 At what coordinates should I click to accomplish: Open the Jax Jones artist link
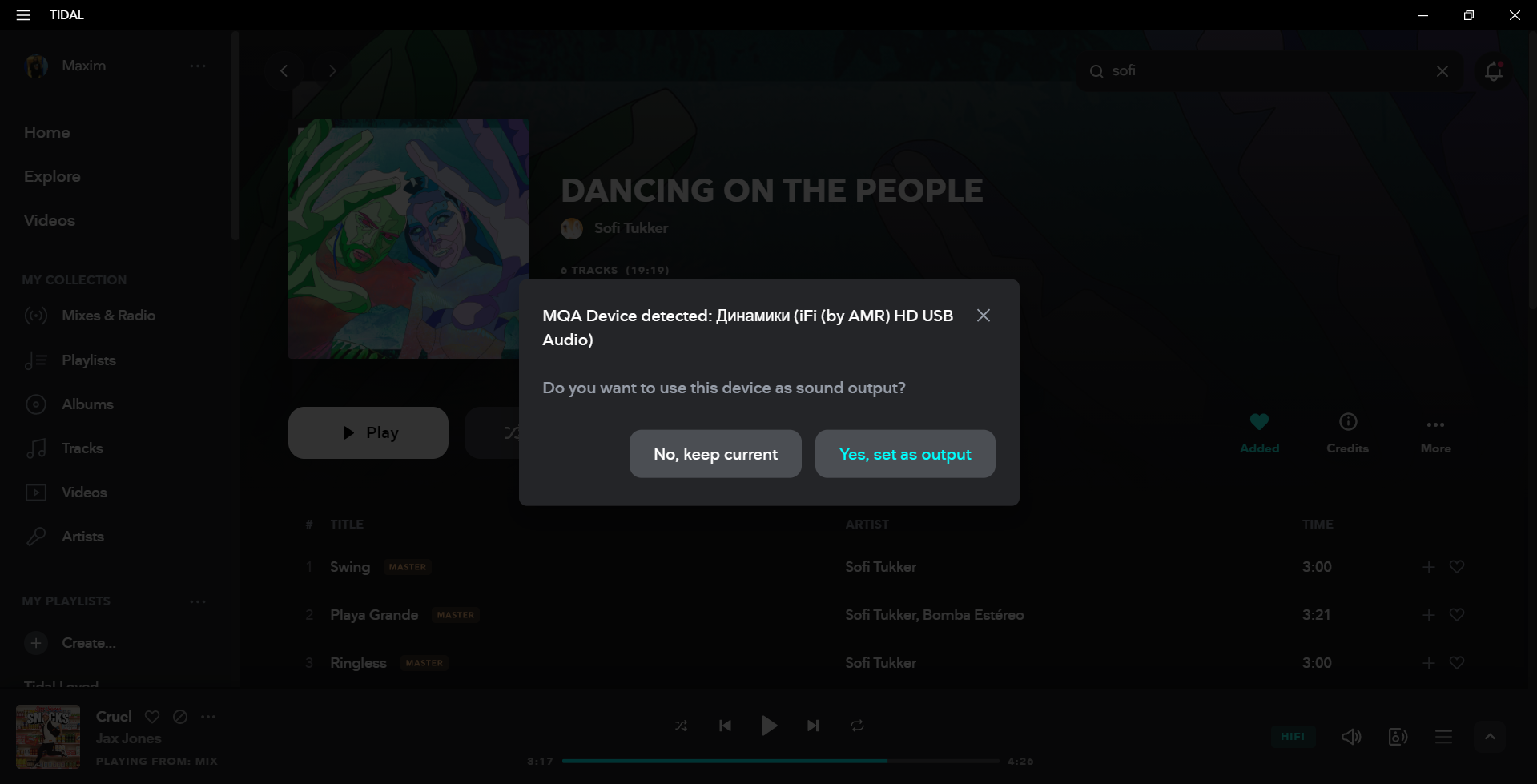[x=128, y=738]
